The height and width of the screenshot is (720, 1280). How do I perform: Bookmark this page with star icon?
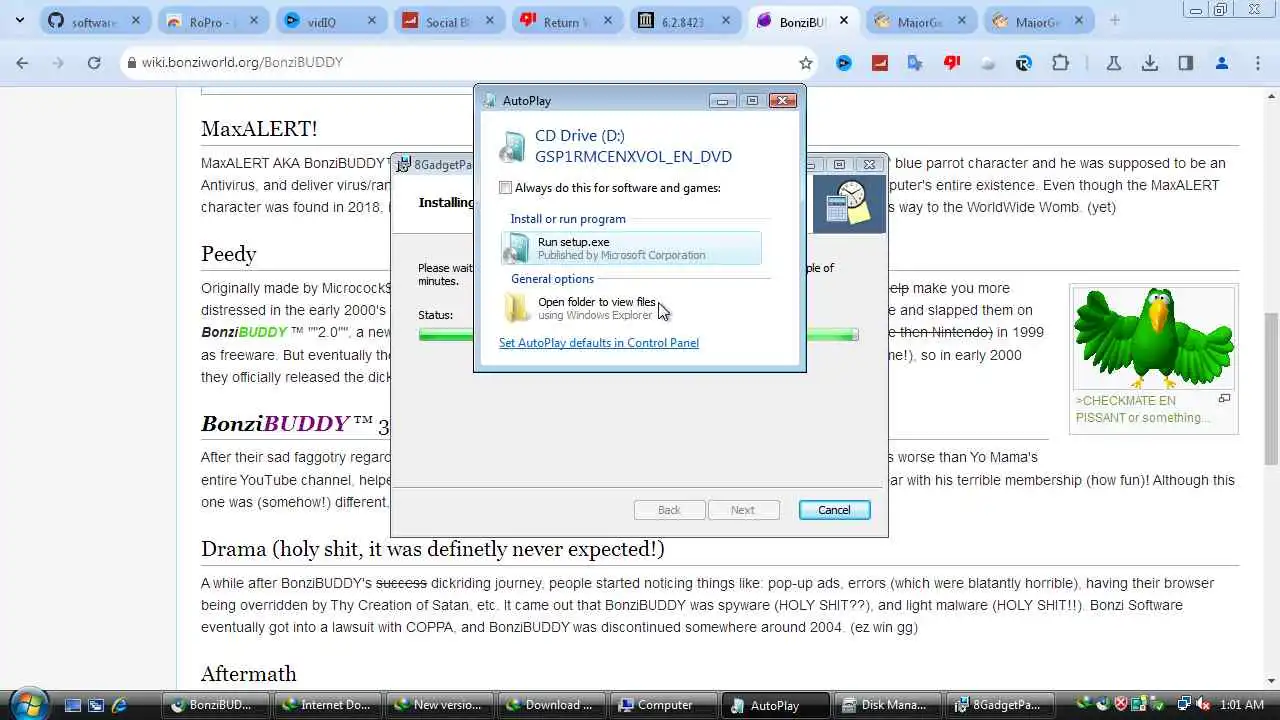pos(806,63)
